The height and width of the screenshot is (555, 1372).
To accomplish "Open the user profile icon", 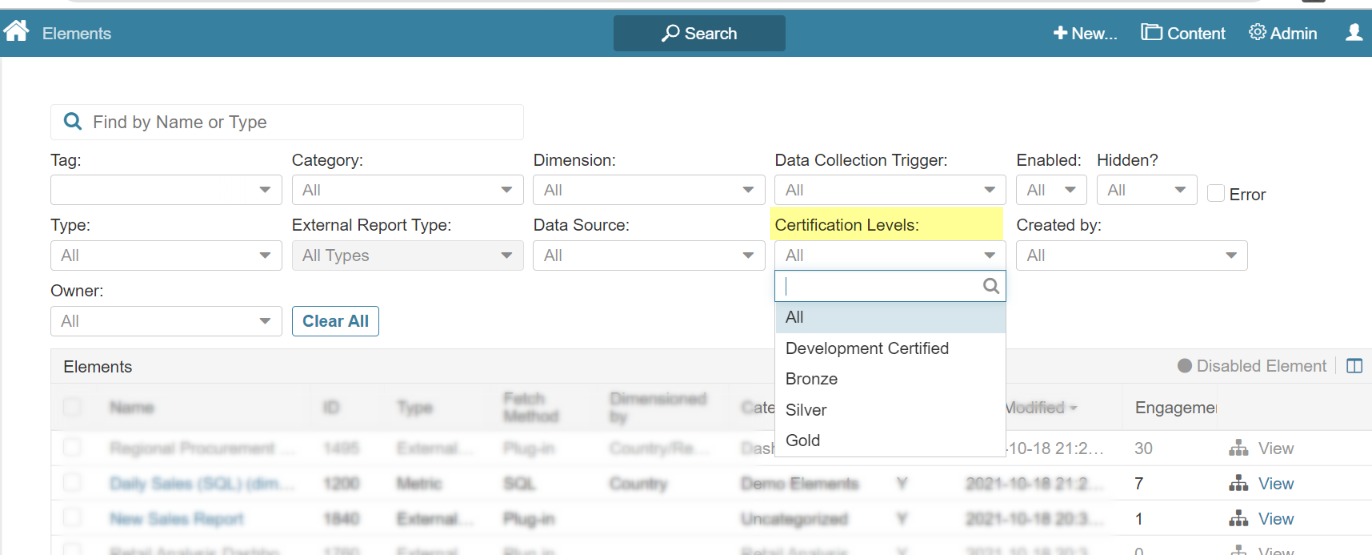I will [x=1354, y=32].
